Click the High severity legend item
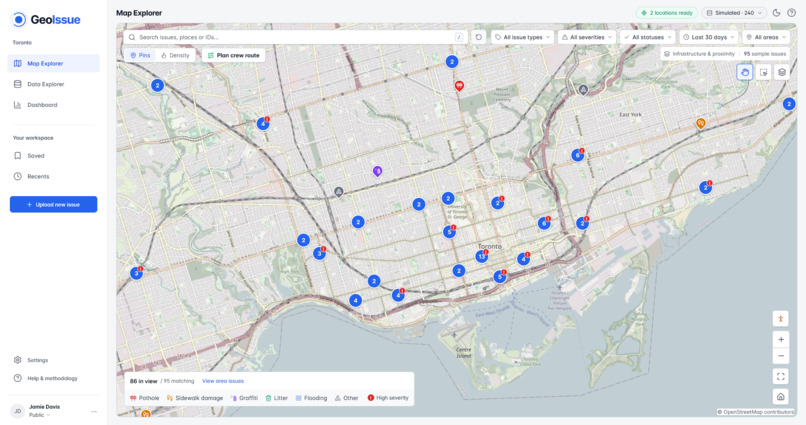The width and height of the screenshot is (806, 425). coord(388,398)
